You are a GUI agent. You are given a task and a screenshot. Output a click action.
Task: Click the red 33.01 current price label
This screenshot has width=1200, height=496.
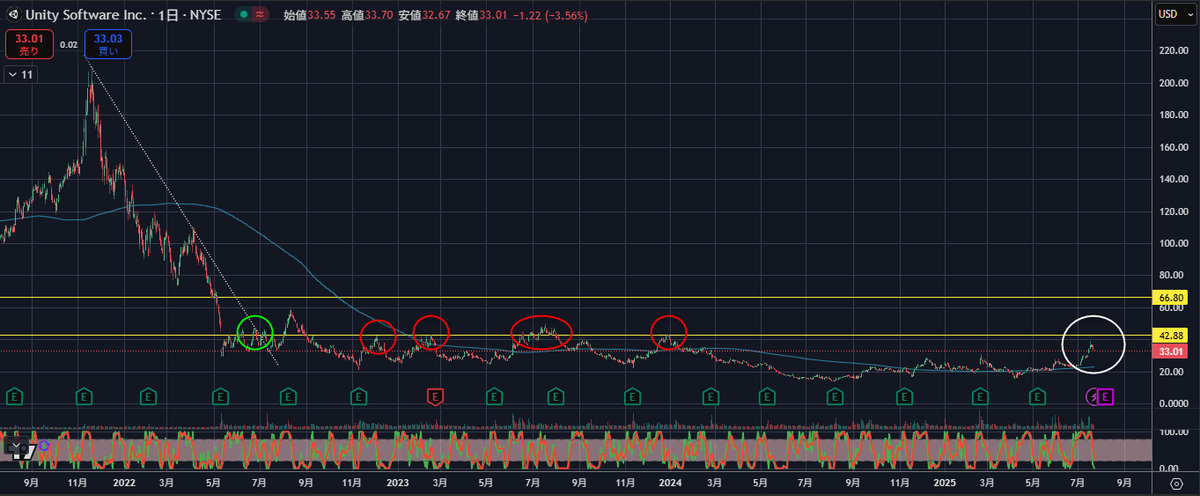[x=1170, y=351]
